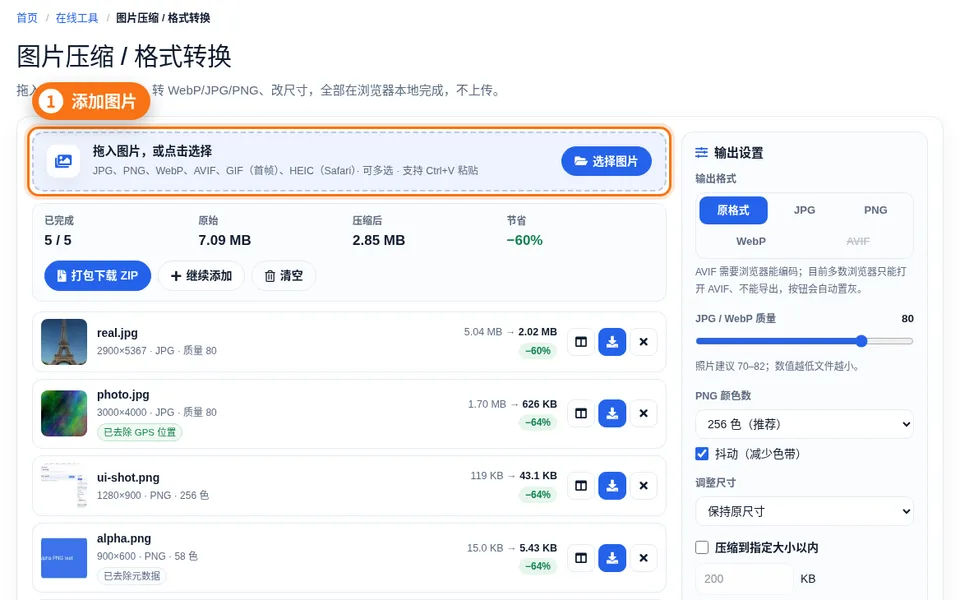Click the 输出设置 sliders icon
The width and height of the screenshot is (960, 600).
tap(702, 152)
